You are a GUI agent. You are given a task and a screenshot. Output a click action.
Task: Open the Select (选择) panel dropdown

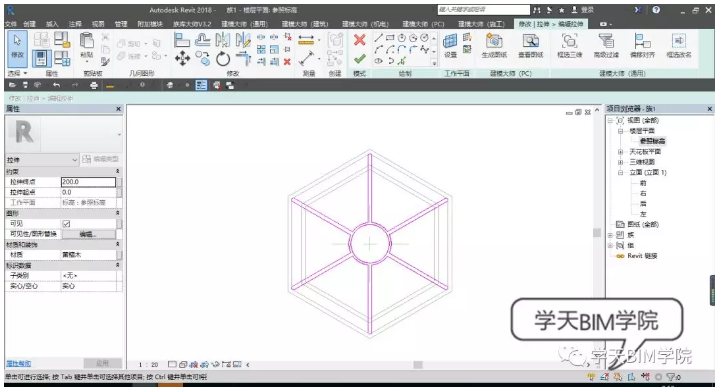coord(18,73)
